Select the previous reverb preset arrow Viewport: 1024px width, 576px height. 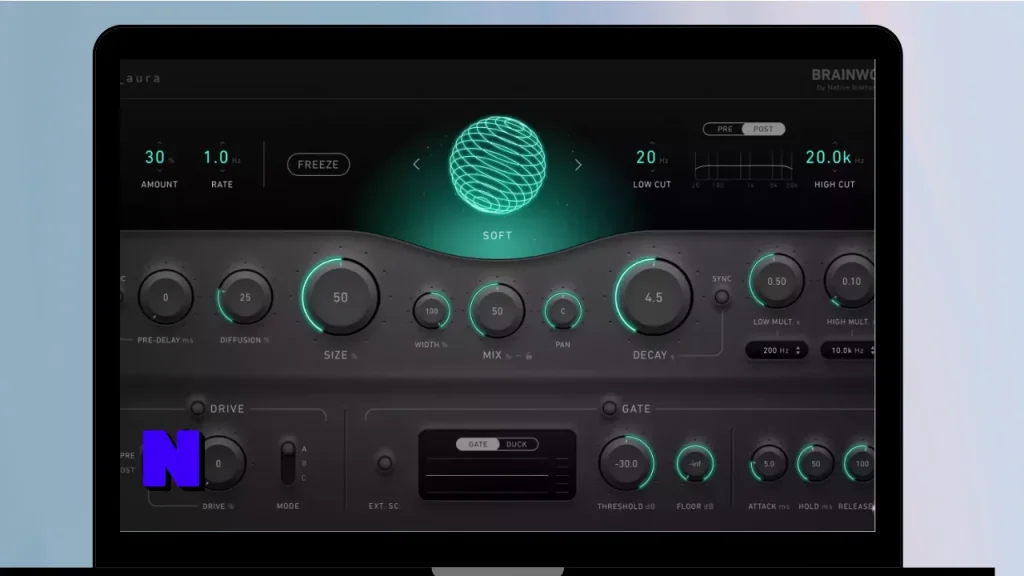click(417, 165)
